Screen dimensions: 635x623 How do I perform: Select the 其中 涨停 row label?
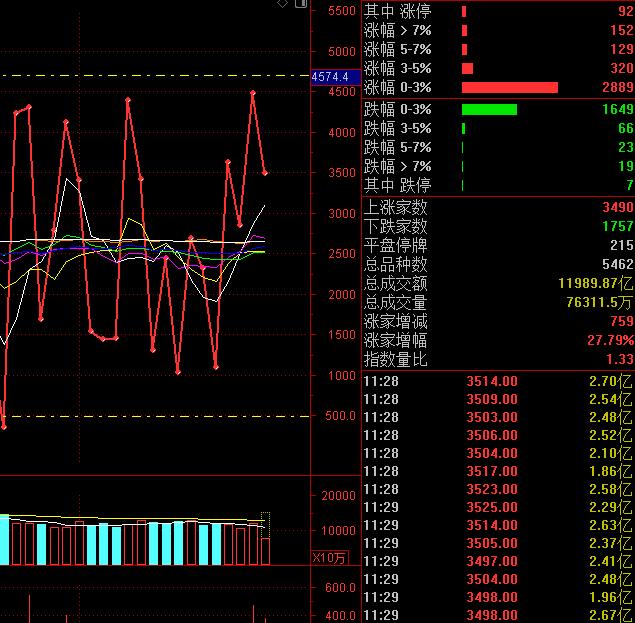click(x=397, y=11)
